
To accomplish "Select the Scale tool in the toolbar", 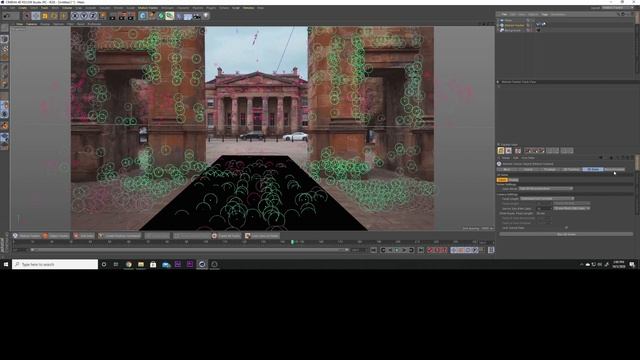I will pyautogui.click(x=45, y=16).
